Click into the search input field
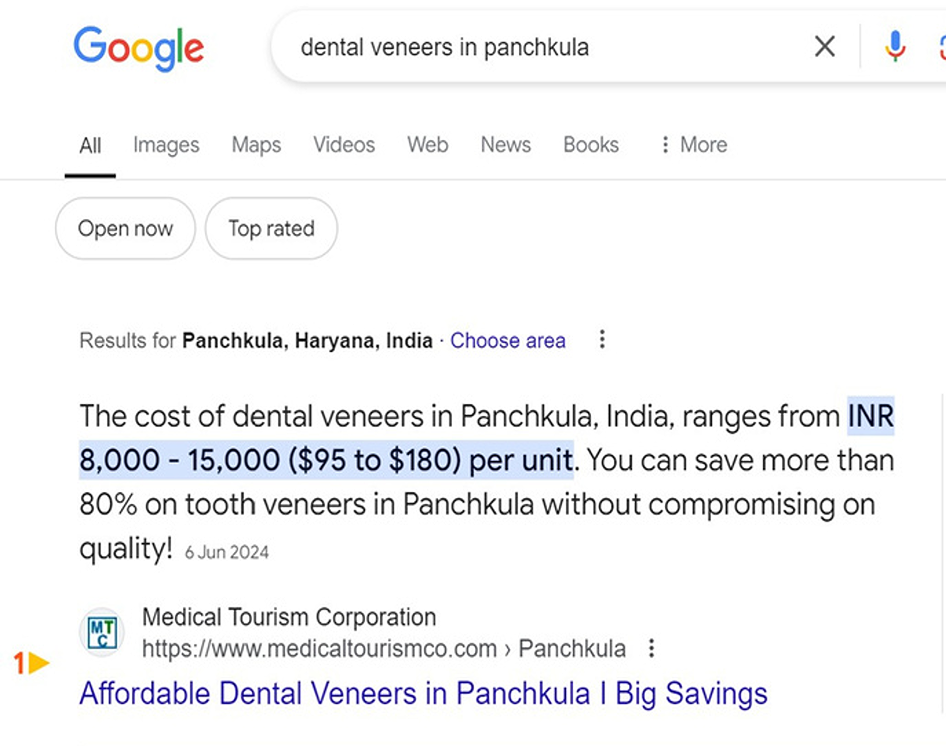The image size is (946, 746). pos(540,47)
